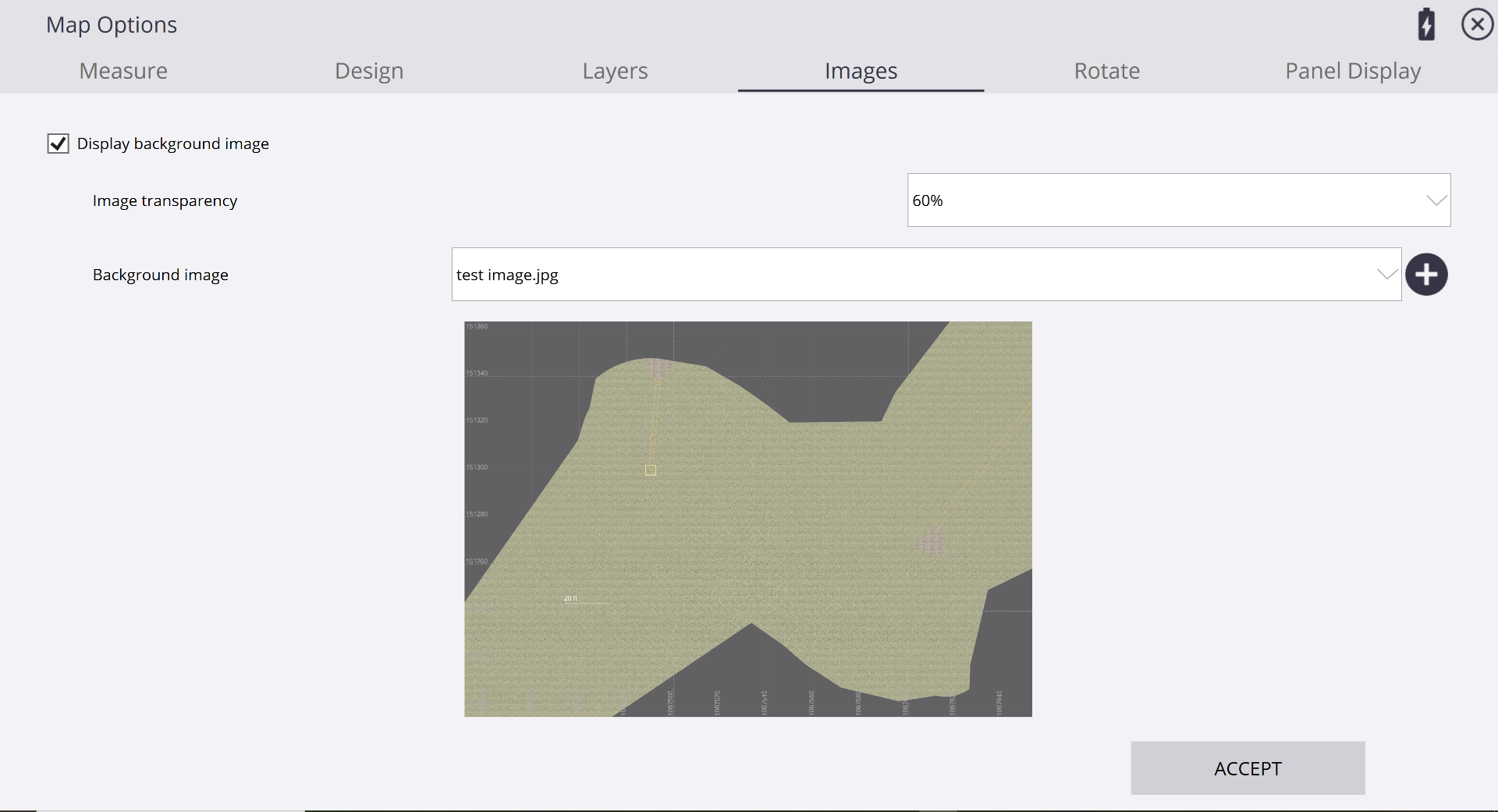Image resolution: width=1498 pixels, height=812 pixels.
Task: Switch to the Rotate tab
Action: (1107, 70)
